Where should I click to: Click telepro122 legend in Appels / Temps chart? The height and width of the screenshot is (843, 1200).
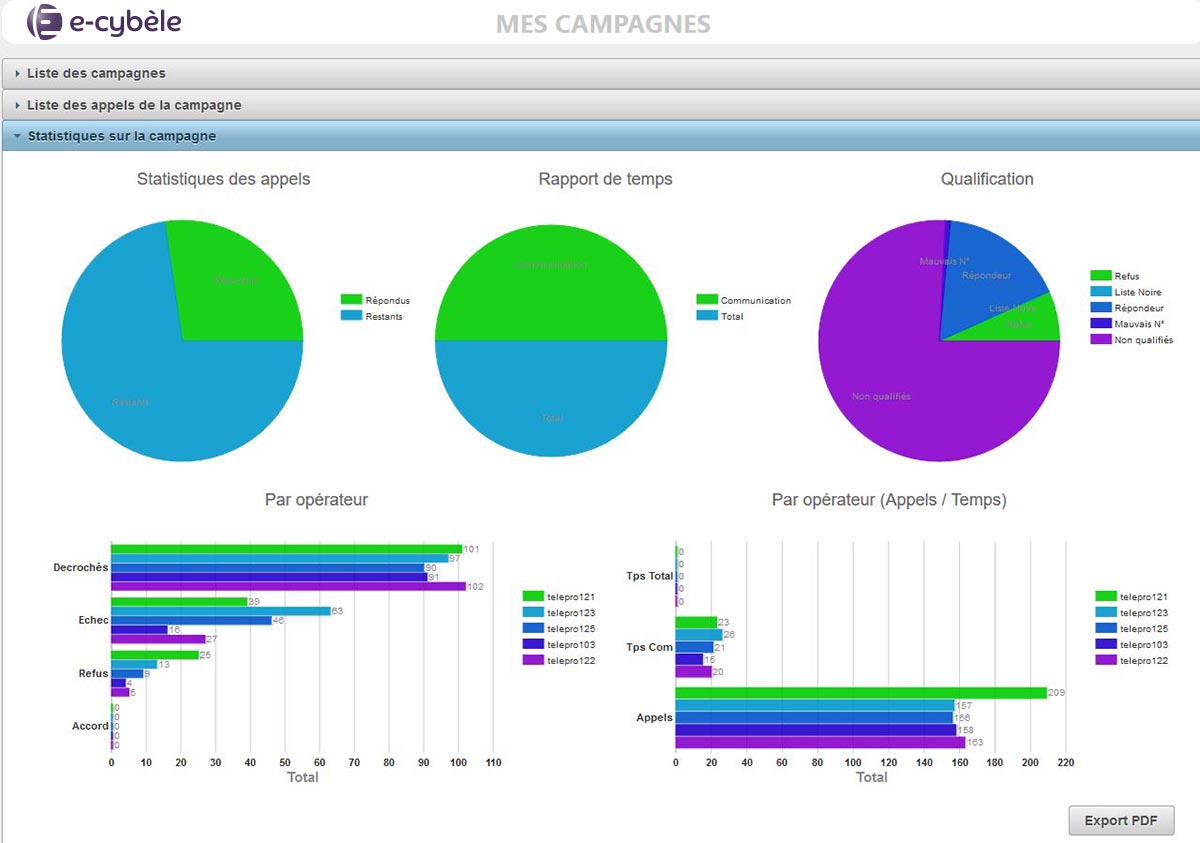point(1132,661)
